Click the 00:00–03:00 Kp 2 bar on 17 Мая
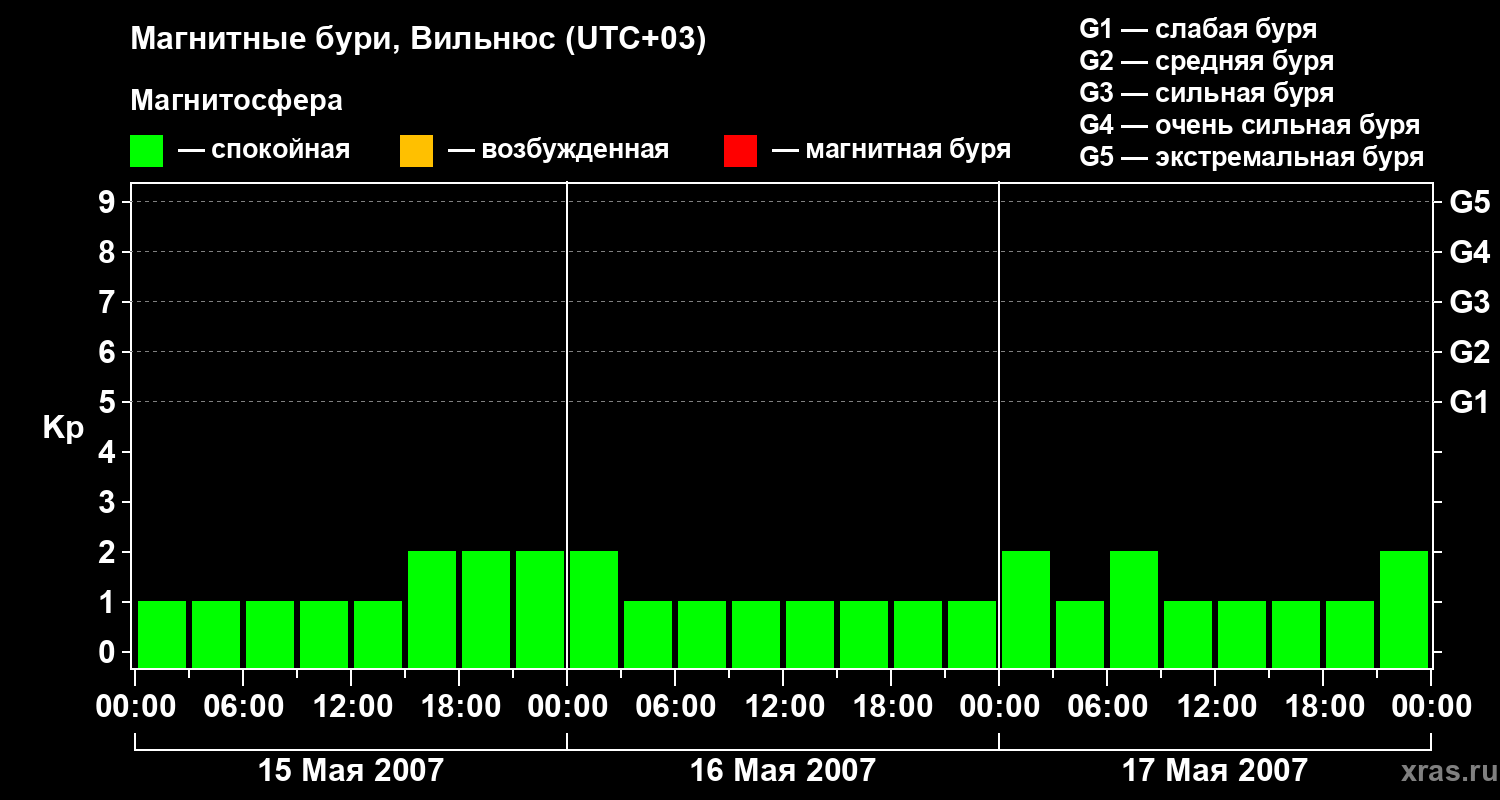The width and height of the screenshot is (1500, 800). click(1026, 609)
